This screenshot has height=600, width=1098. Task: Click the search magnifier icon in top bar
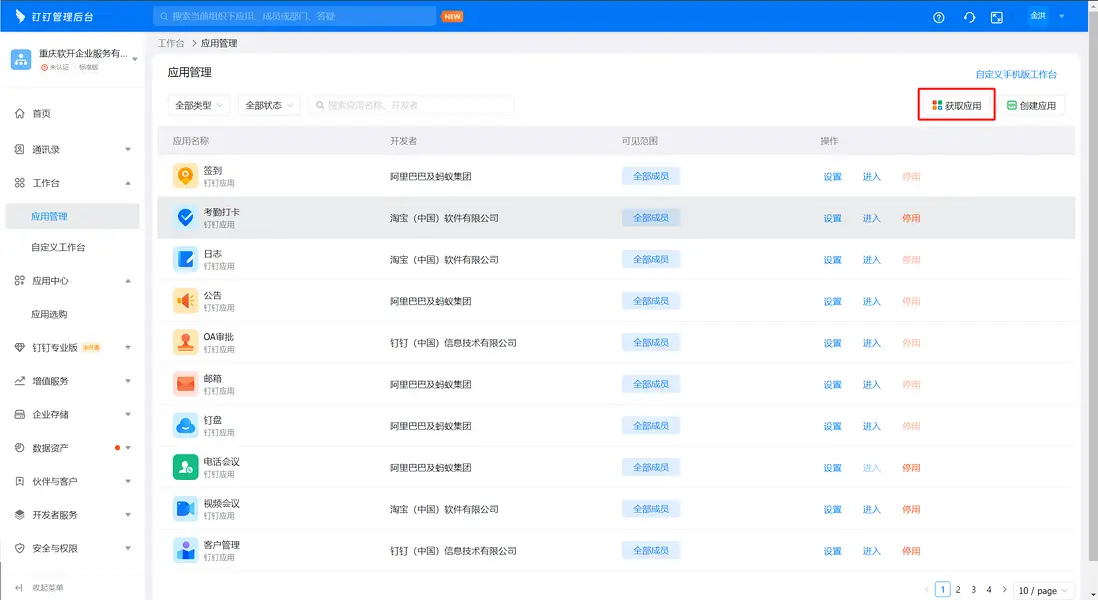164,16
